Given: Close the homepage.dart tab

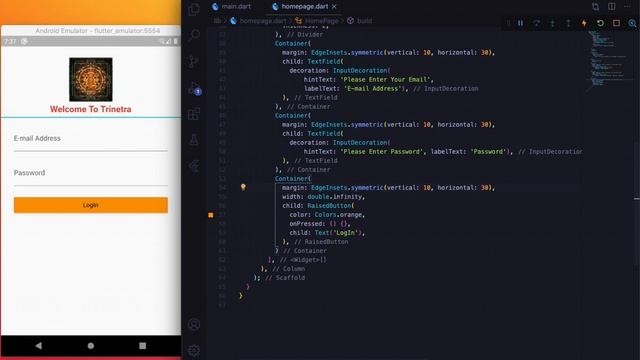Looking at the screenshot, I should point(334,7).
